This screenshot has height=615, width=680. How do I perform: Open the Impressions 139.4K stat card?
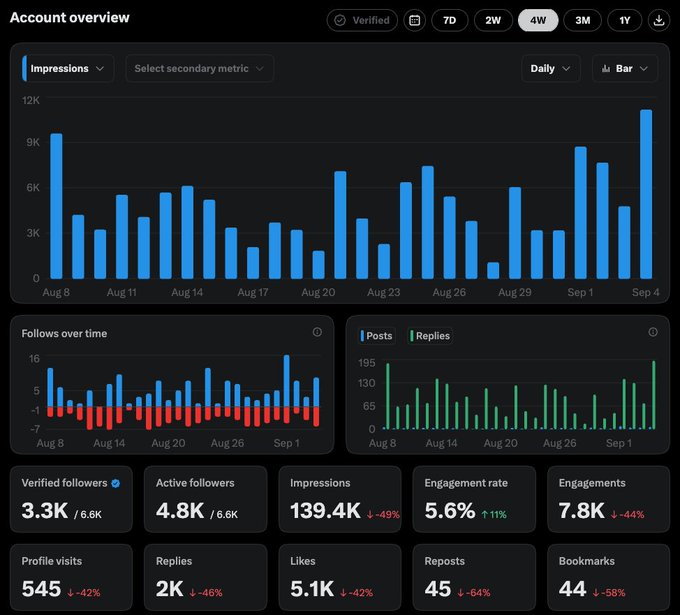[340, 499]
